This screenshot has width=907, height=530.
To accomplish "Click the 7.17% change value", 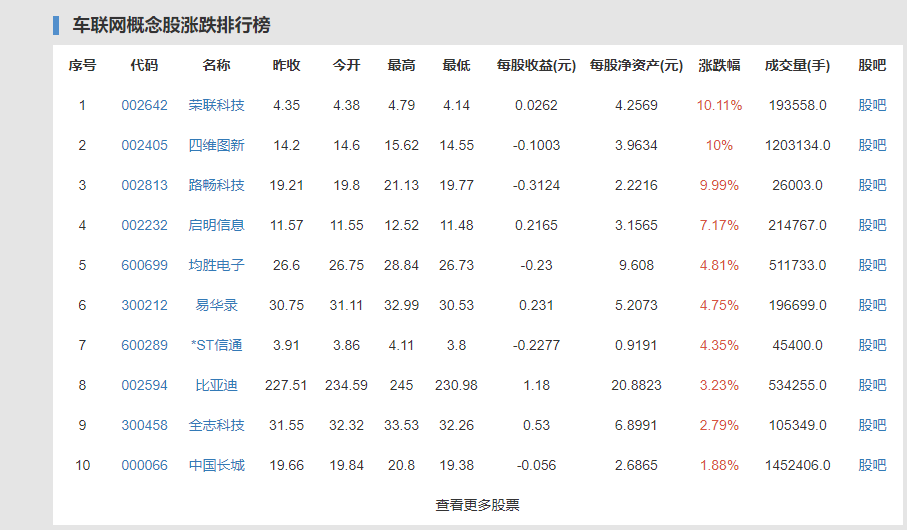I will (719, 225).
